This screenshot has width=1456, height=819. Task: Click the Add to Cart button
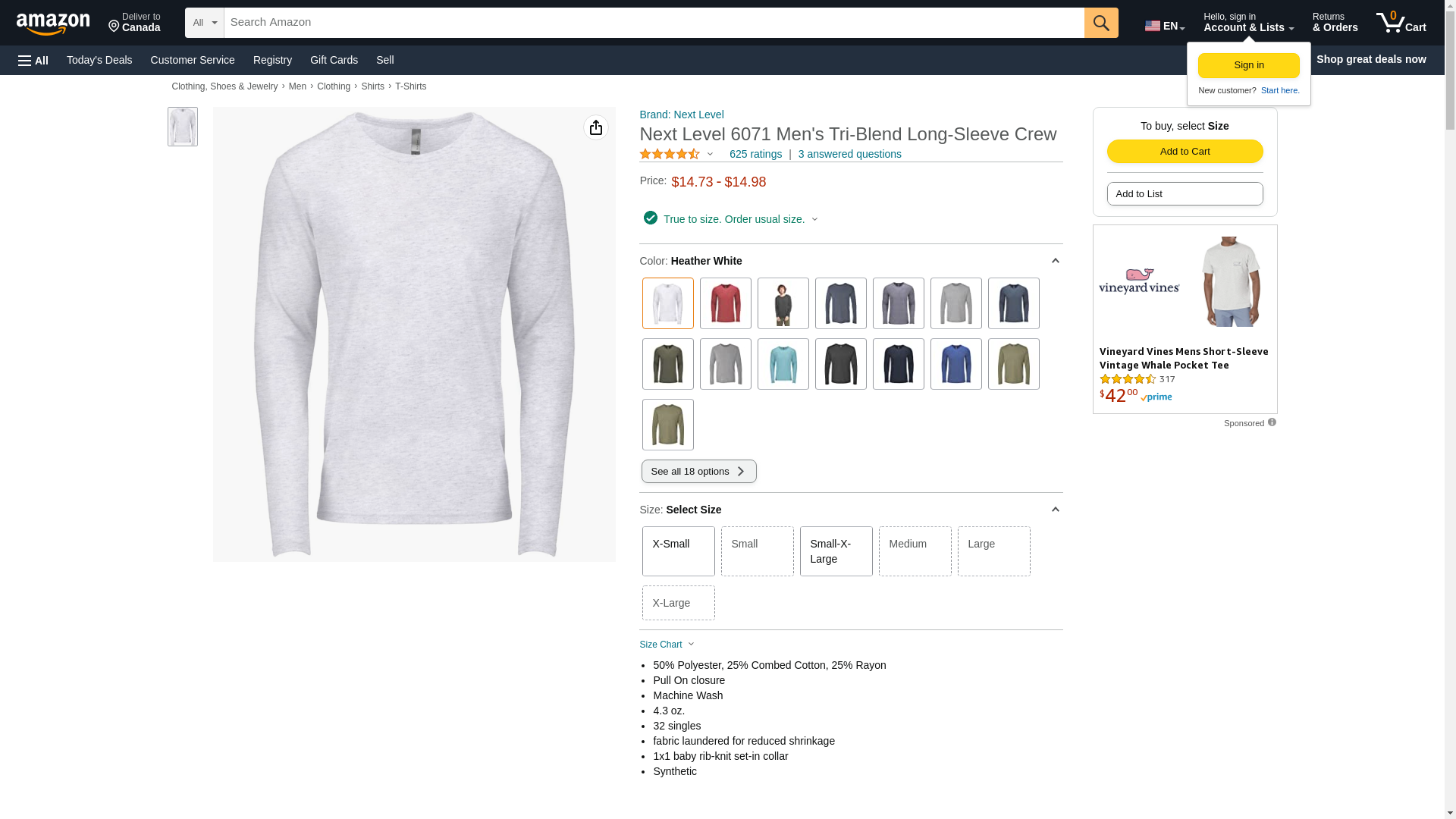coord(1185,151)
